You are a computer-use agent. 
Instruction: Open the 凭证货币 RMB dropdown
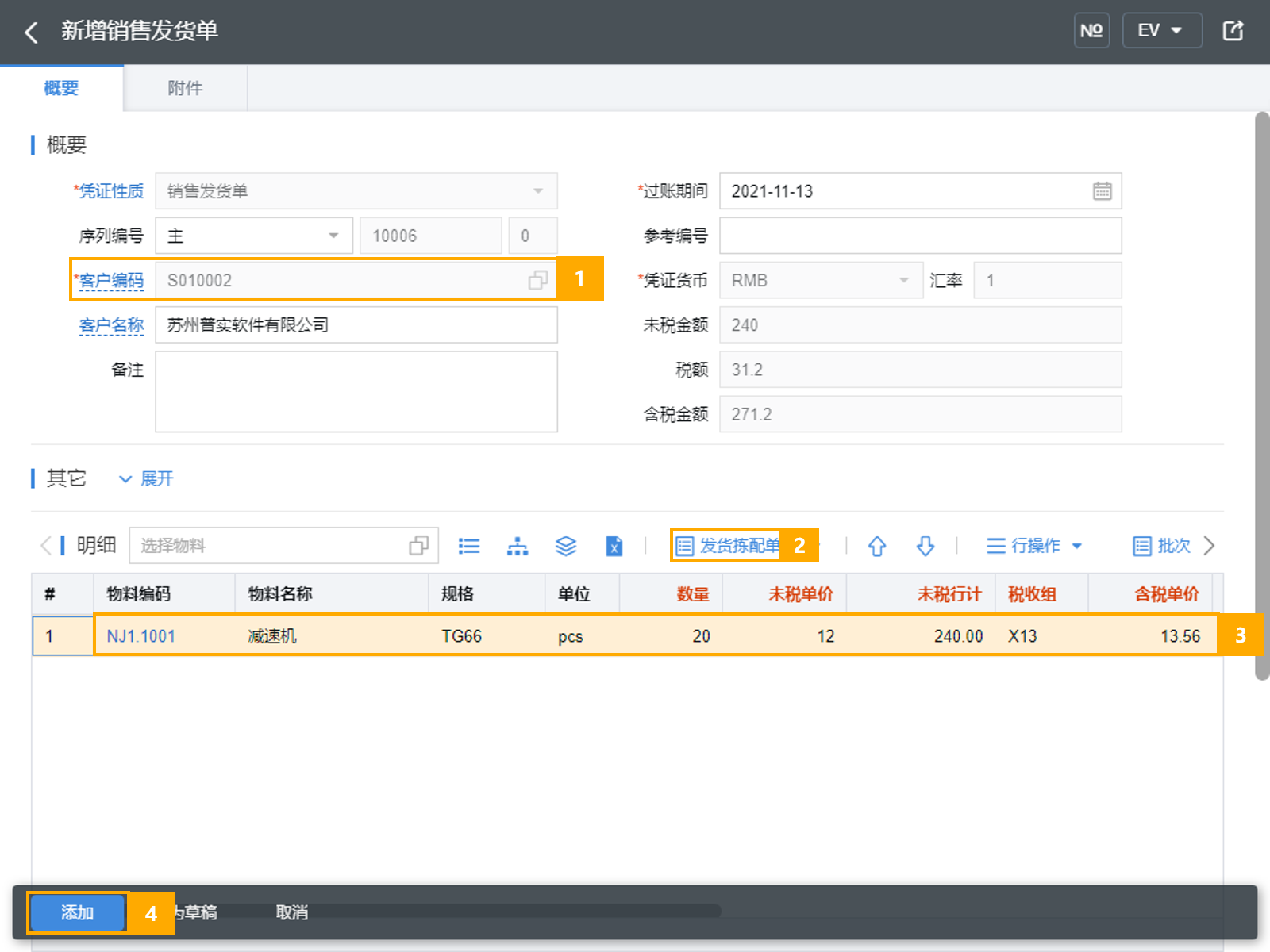(821, 280)
